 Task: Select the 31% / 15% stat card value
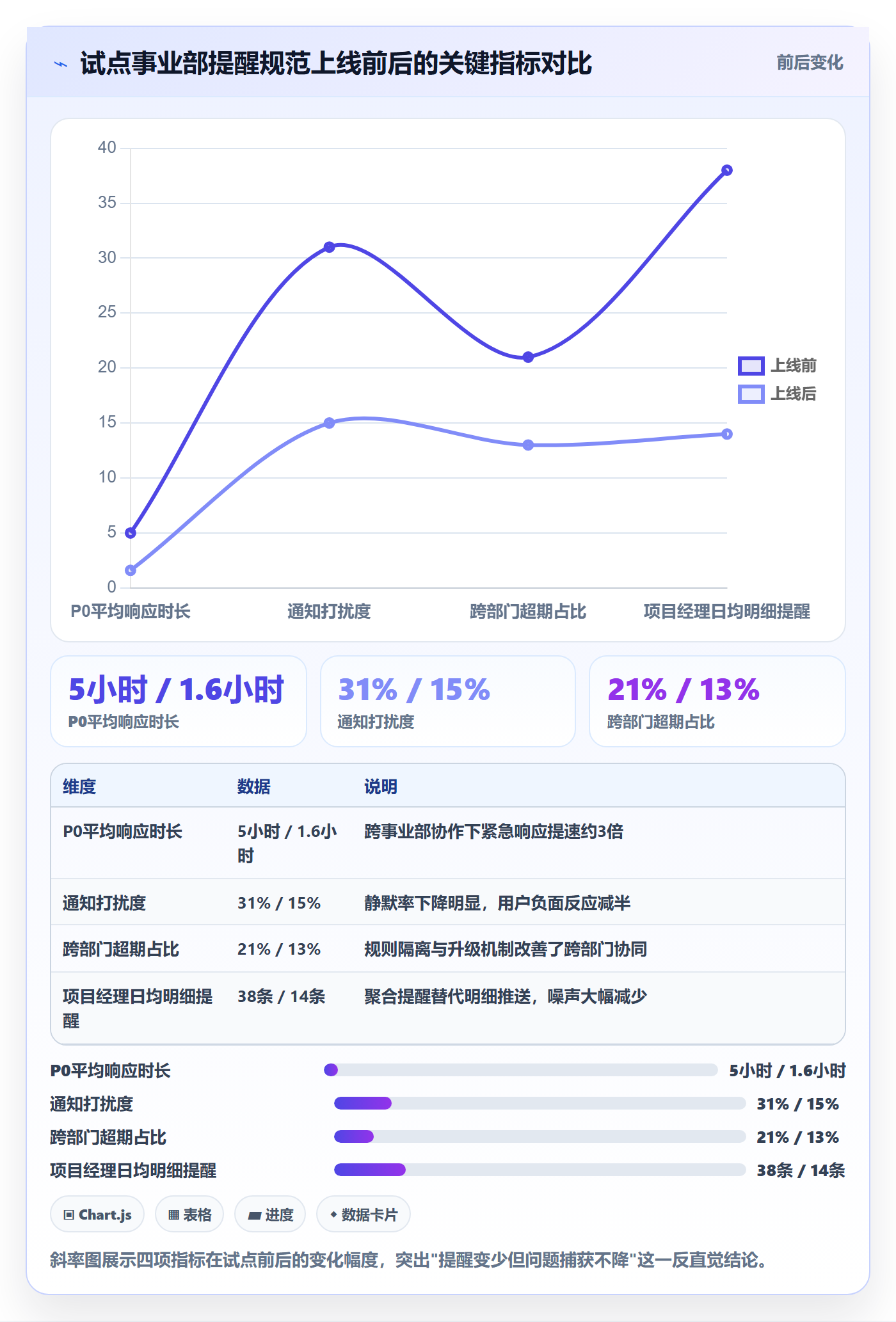point(414,690)
